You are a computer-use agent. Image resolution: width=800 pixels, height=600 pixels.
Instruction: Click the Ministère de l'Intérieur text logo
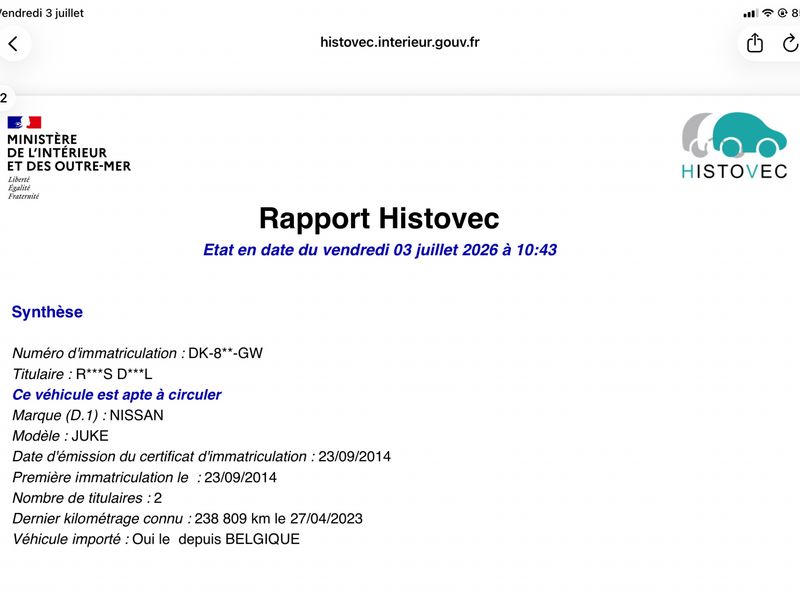pos(69,153)
